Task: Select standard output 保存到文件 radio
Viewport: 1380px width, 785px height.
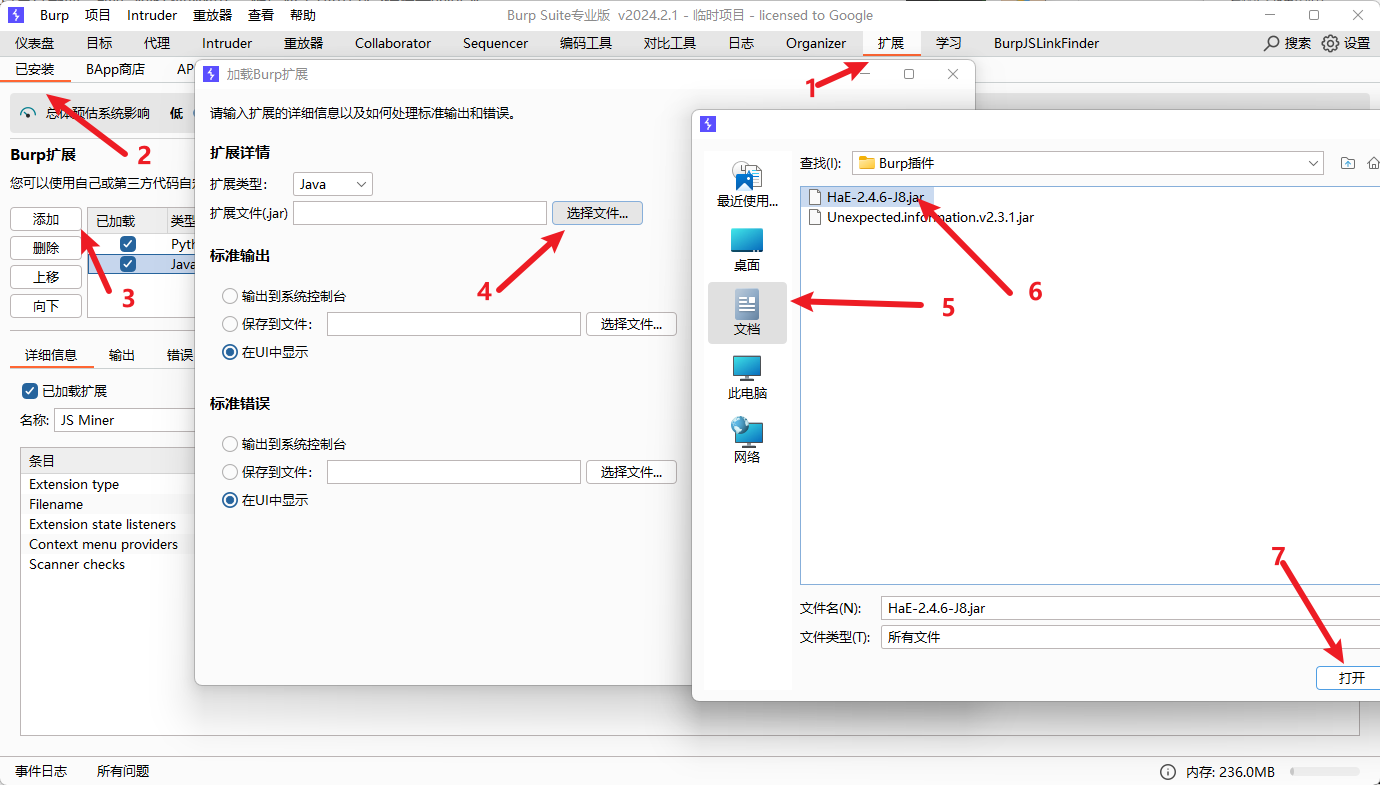Action: tap(230, 324)
